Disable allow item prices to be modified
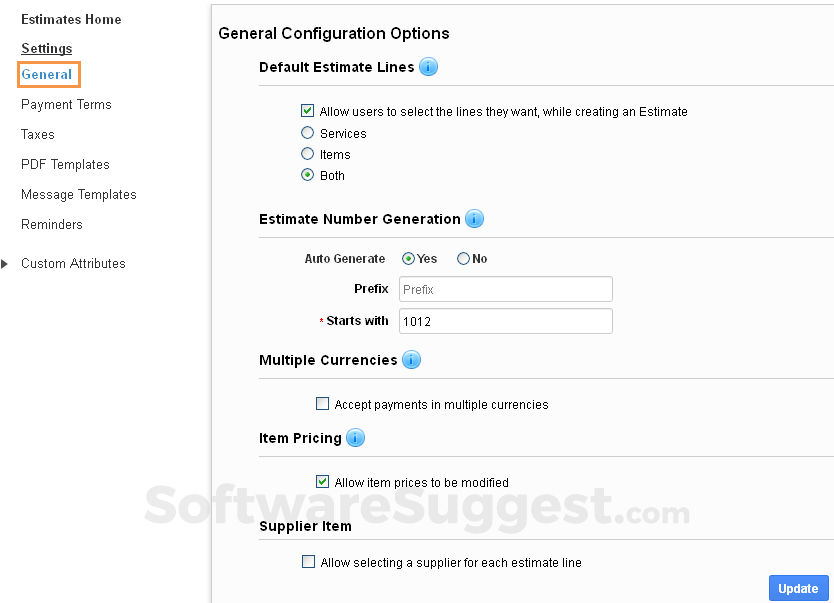This screenshot has width=834, height=603. 322,481
